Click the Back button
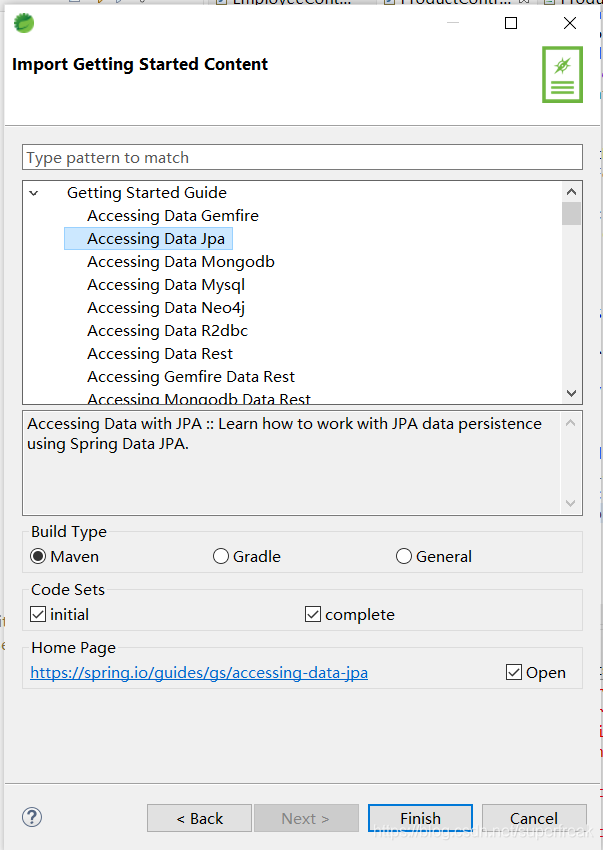 coord(199,818)
